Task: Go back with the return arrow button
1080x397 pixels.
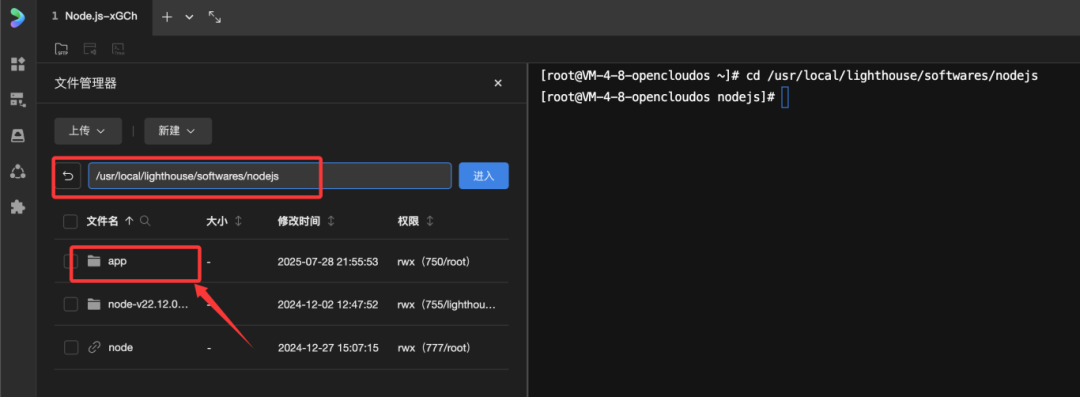Action: click(x=68, y=176)
